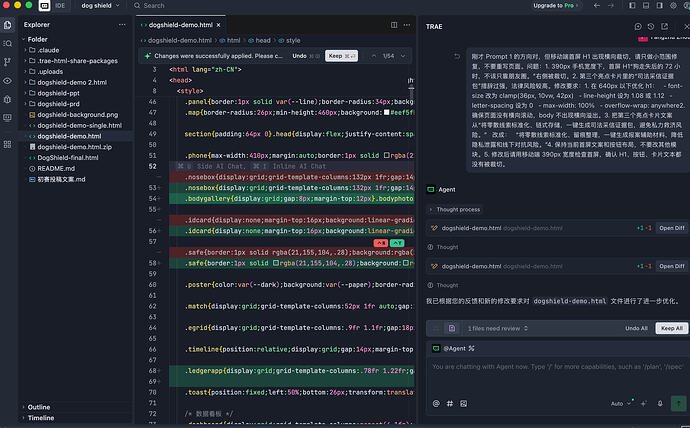
Task: Open README.md in the file tree
Action: [x=56, y=168]
